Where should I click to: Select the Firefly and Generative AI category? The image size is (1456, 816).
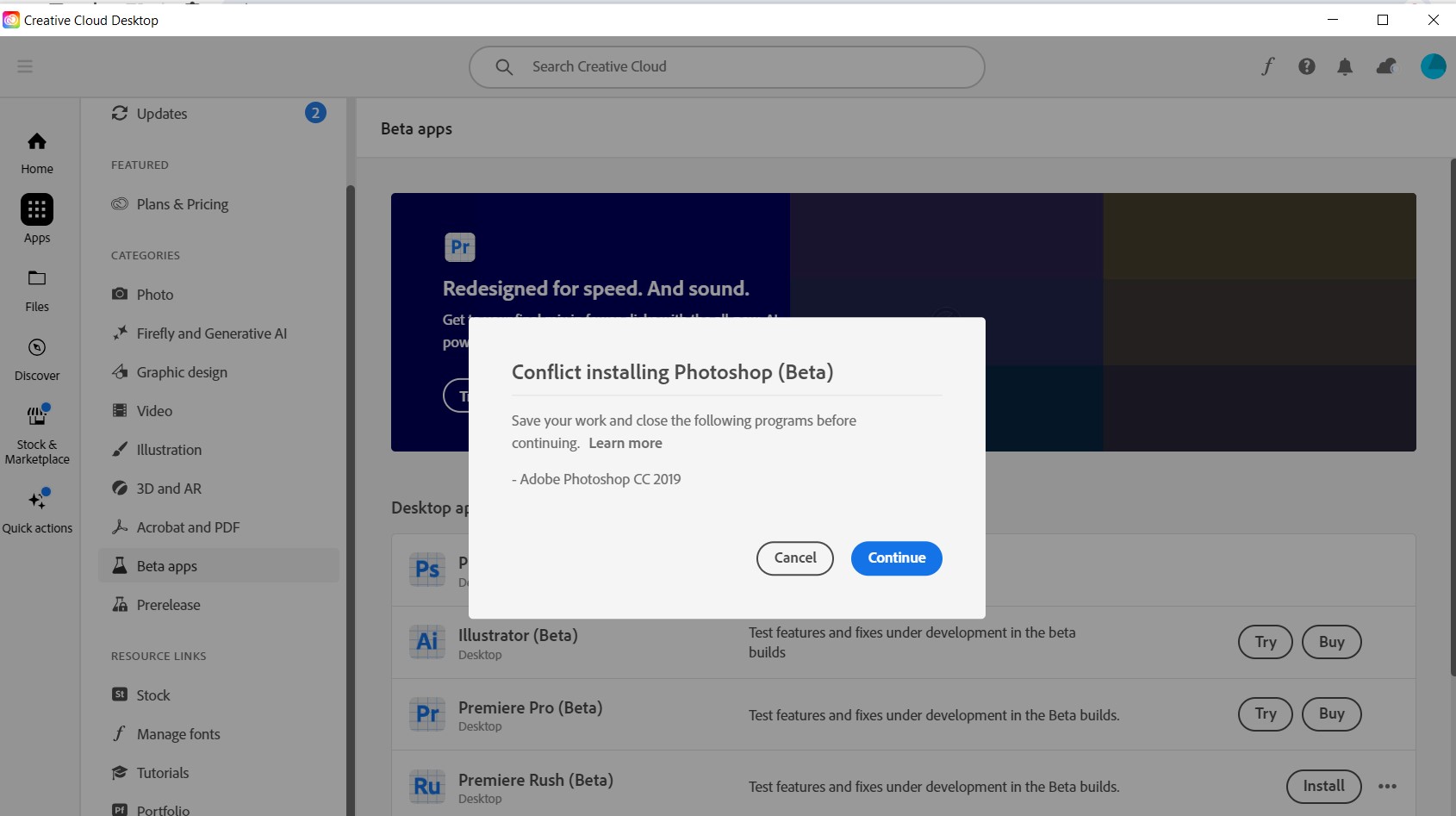211,333
